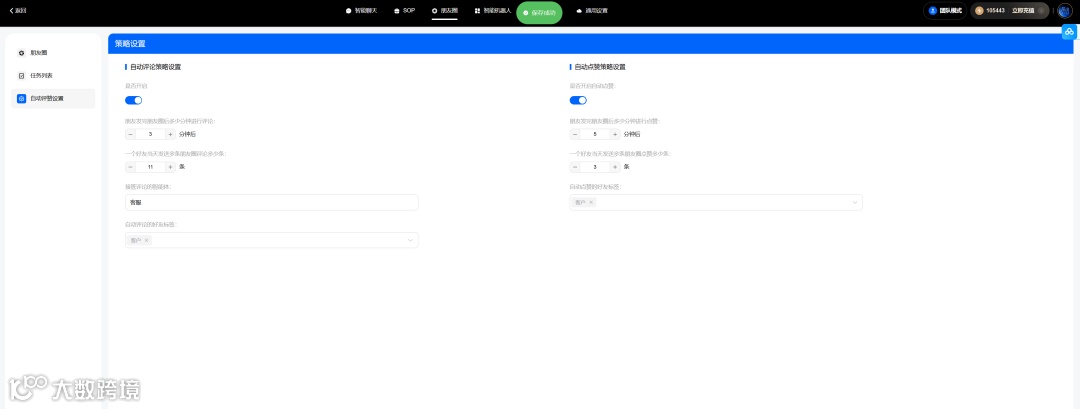Increase daily comment count with plus
Image resolution: width=1080 pixels, height=409 pixels.
(x=170, y=167)
